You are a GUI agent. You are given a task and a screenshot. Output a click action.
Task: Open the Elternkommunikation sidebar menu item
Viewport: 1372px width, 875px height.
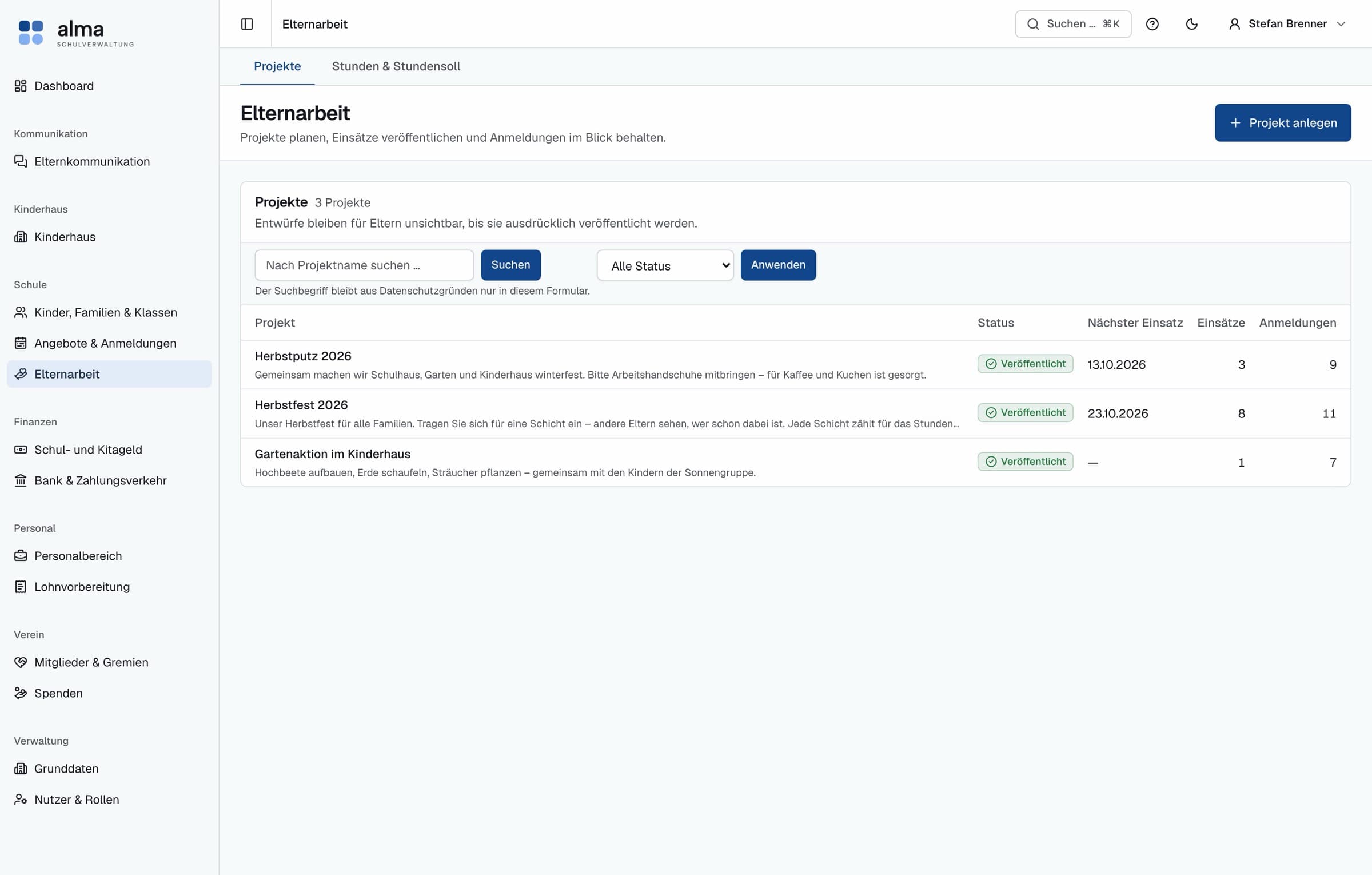point(109,161)
